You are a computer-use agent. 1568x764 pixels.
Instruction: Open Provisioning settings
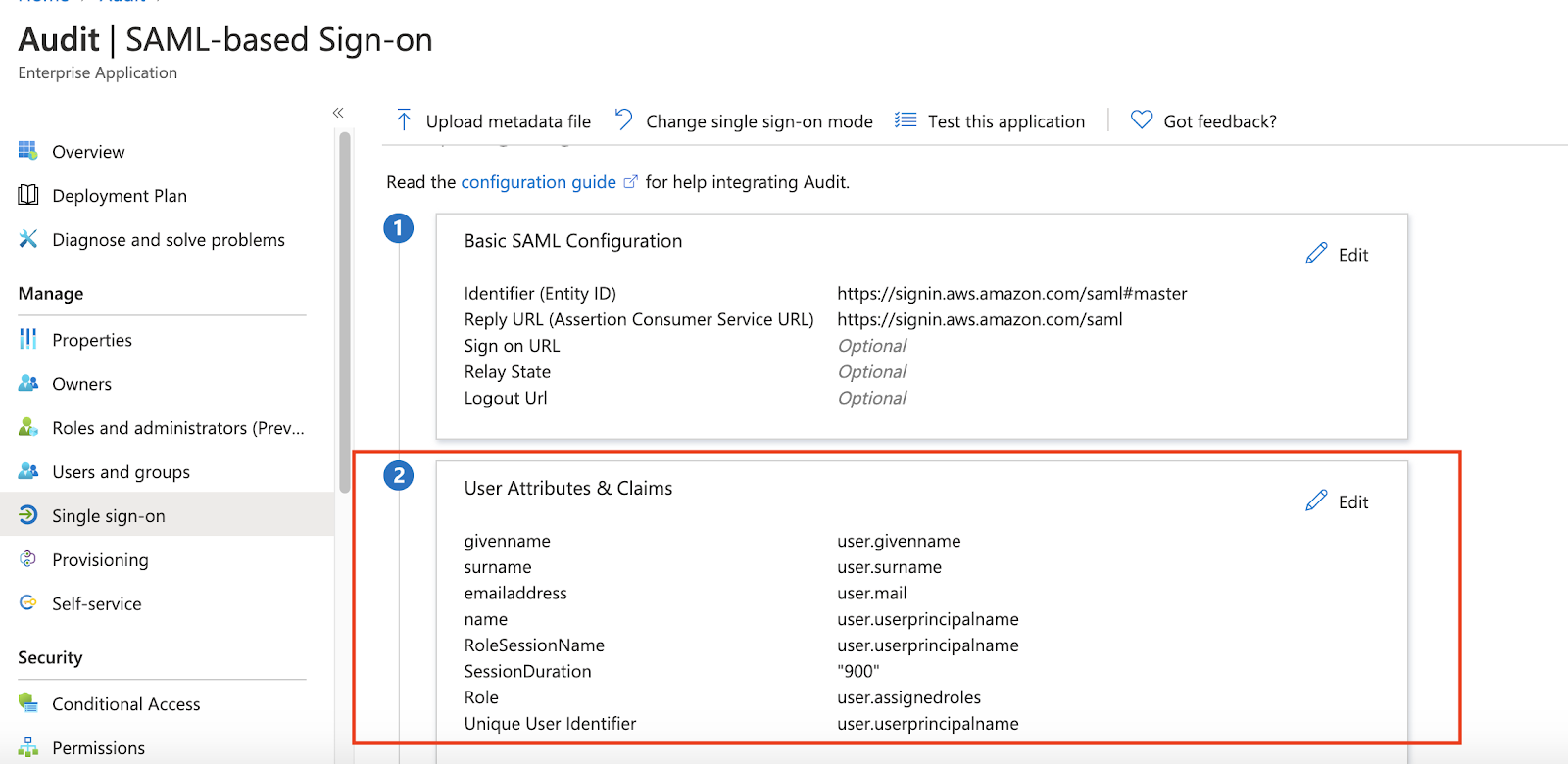pyautogui.click(x=101, y=560)
